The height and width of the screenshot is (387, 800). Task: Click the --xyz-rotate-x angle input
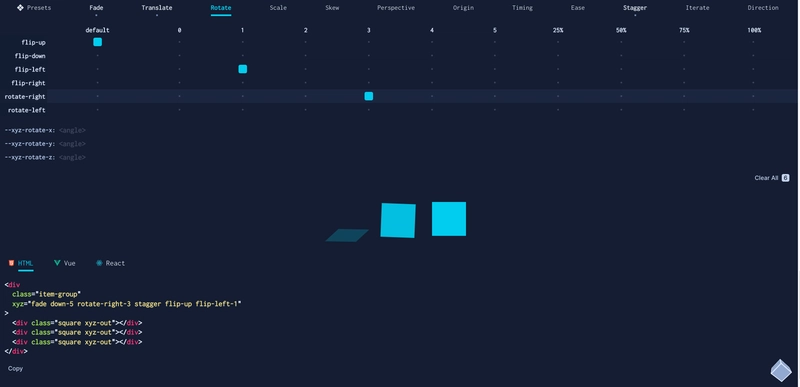pos(72,130)
